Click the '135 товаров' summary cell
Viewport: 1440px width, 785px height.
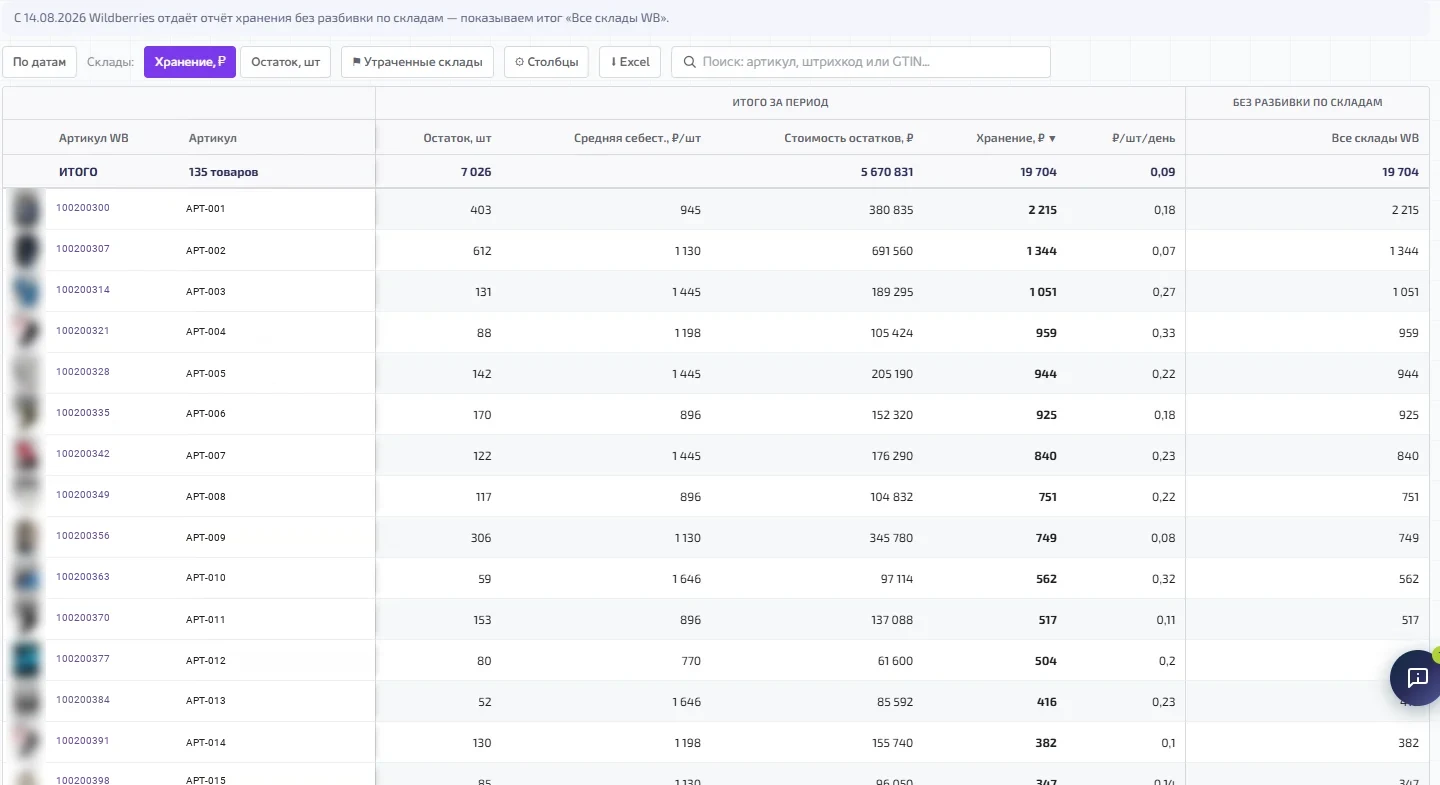click(223, 172)
